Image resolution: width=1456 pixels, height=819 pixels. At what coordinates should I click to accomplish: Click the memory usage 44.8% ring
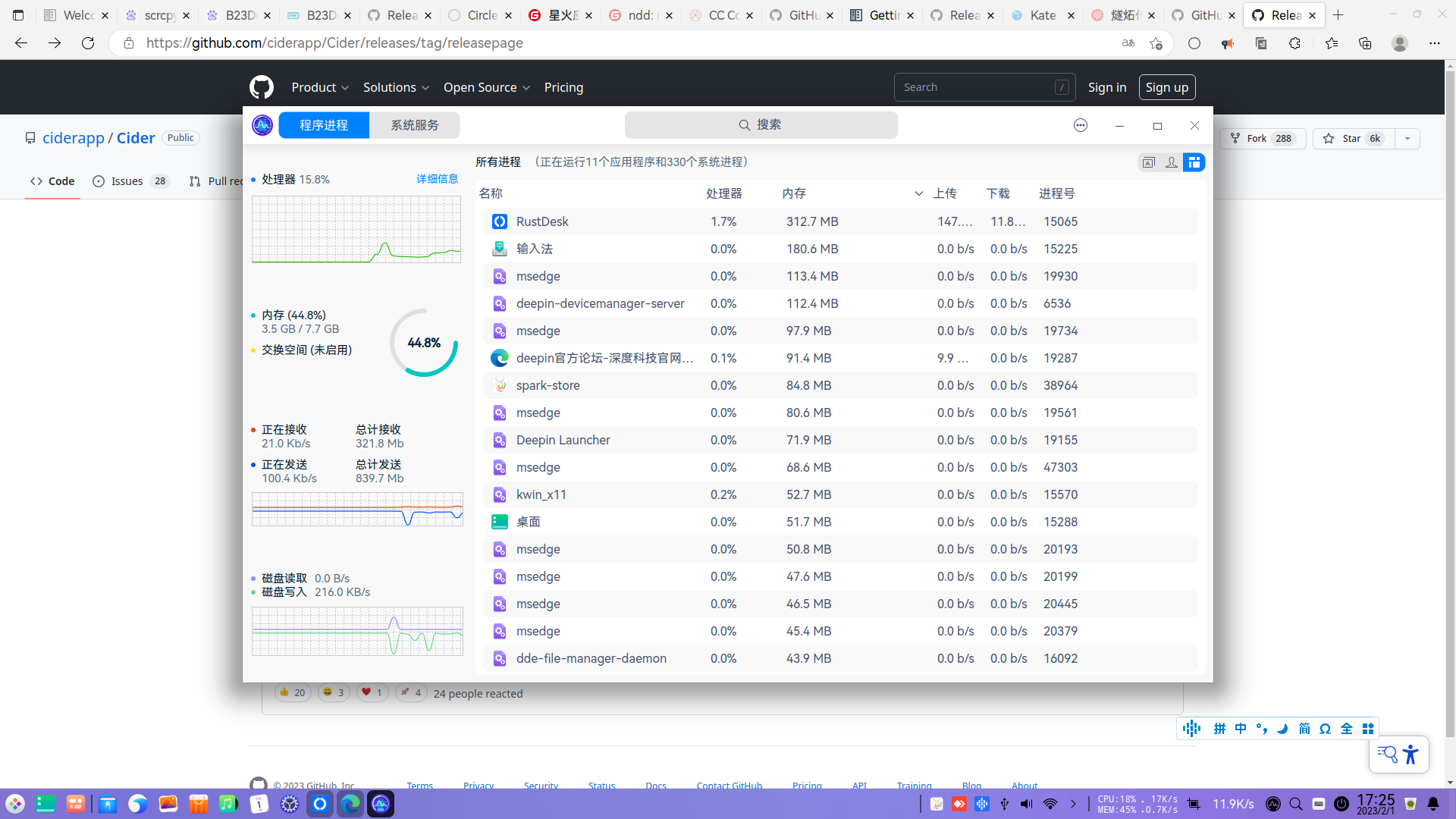(424, 343)
